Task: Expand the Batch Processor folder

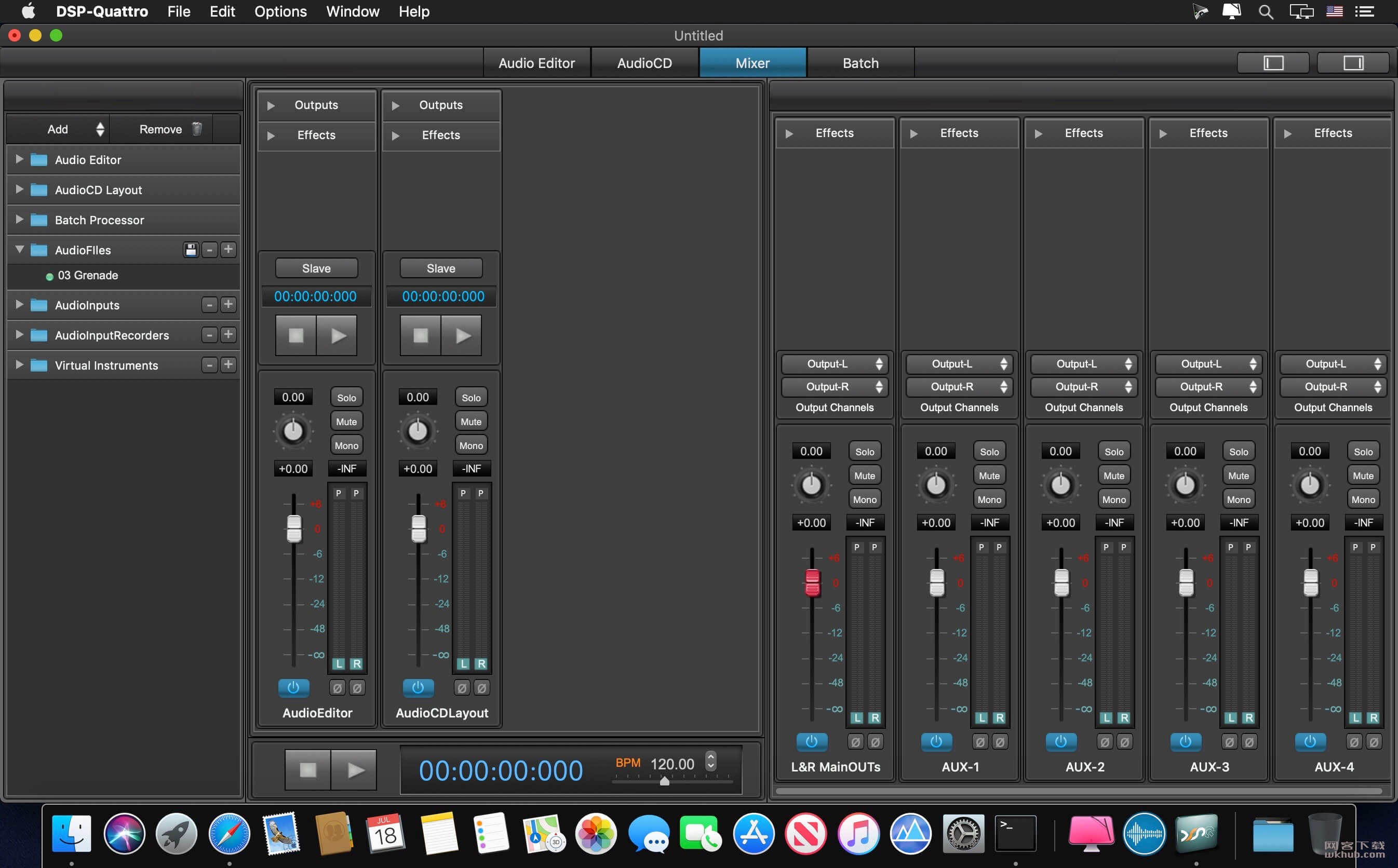Action: pos(19,219)
